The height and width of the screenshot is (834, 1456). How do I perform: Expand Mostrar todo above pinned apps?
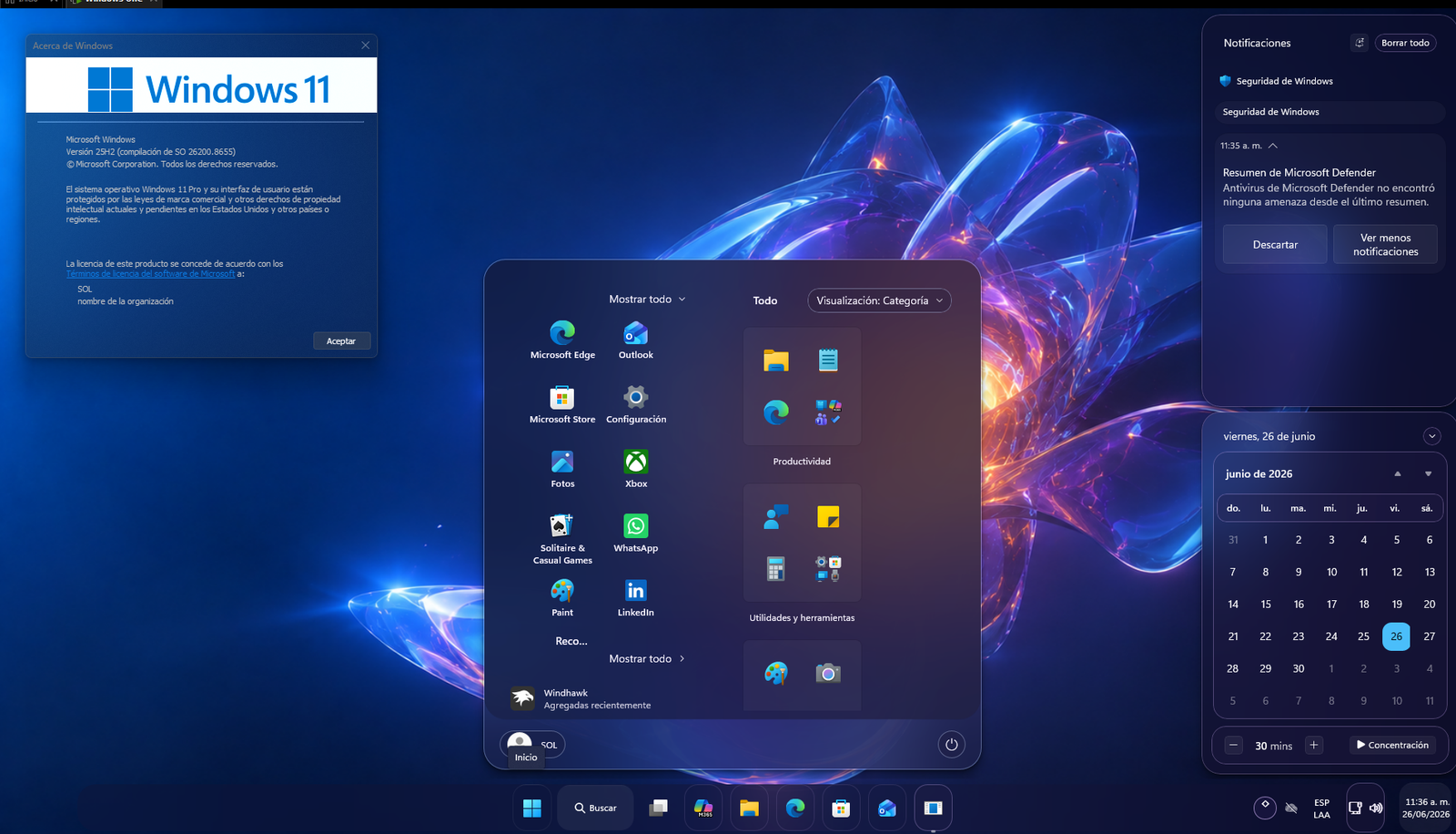pos(647,300)
